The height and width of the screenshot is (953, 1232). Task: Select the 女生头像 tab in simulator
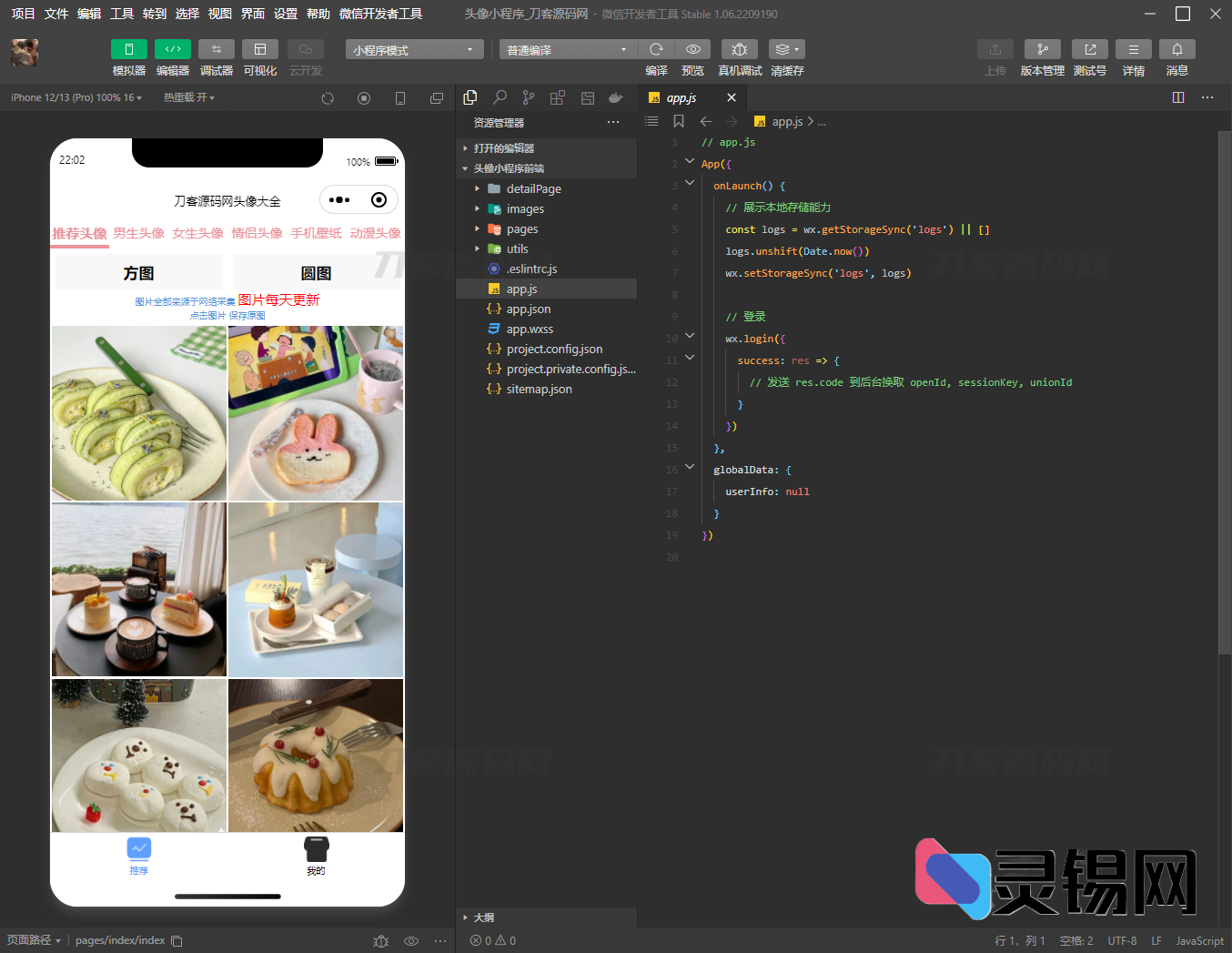coord(197,233)
